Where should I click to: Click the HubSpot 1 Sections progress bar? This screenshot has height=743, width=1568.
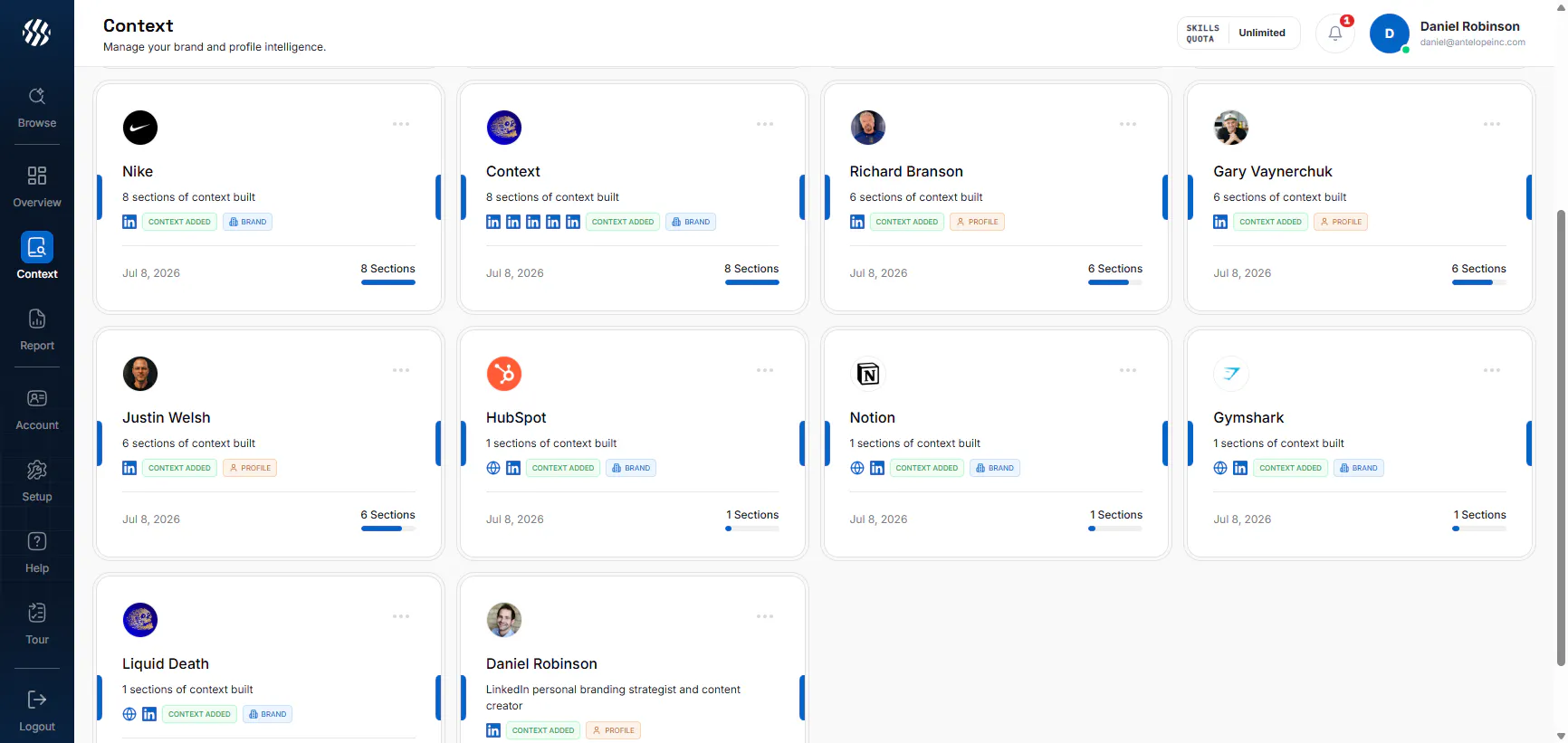[x=752, y=529]
